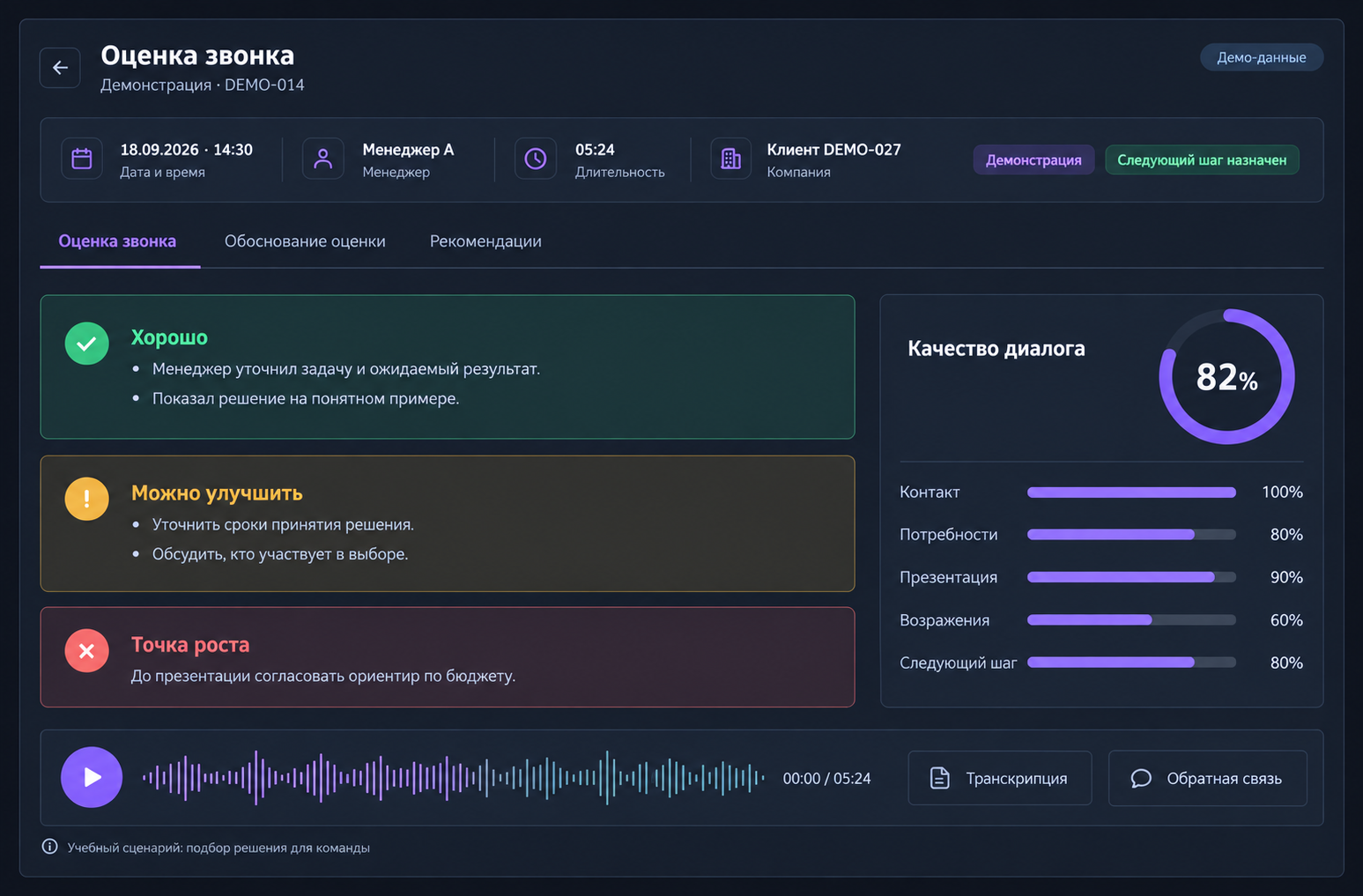Click the company building icon
Viewport: 1363px width, 896px height.
[731, 159]
